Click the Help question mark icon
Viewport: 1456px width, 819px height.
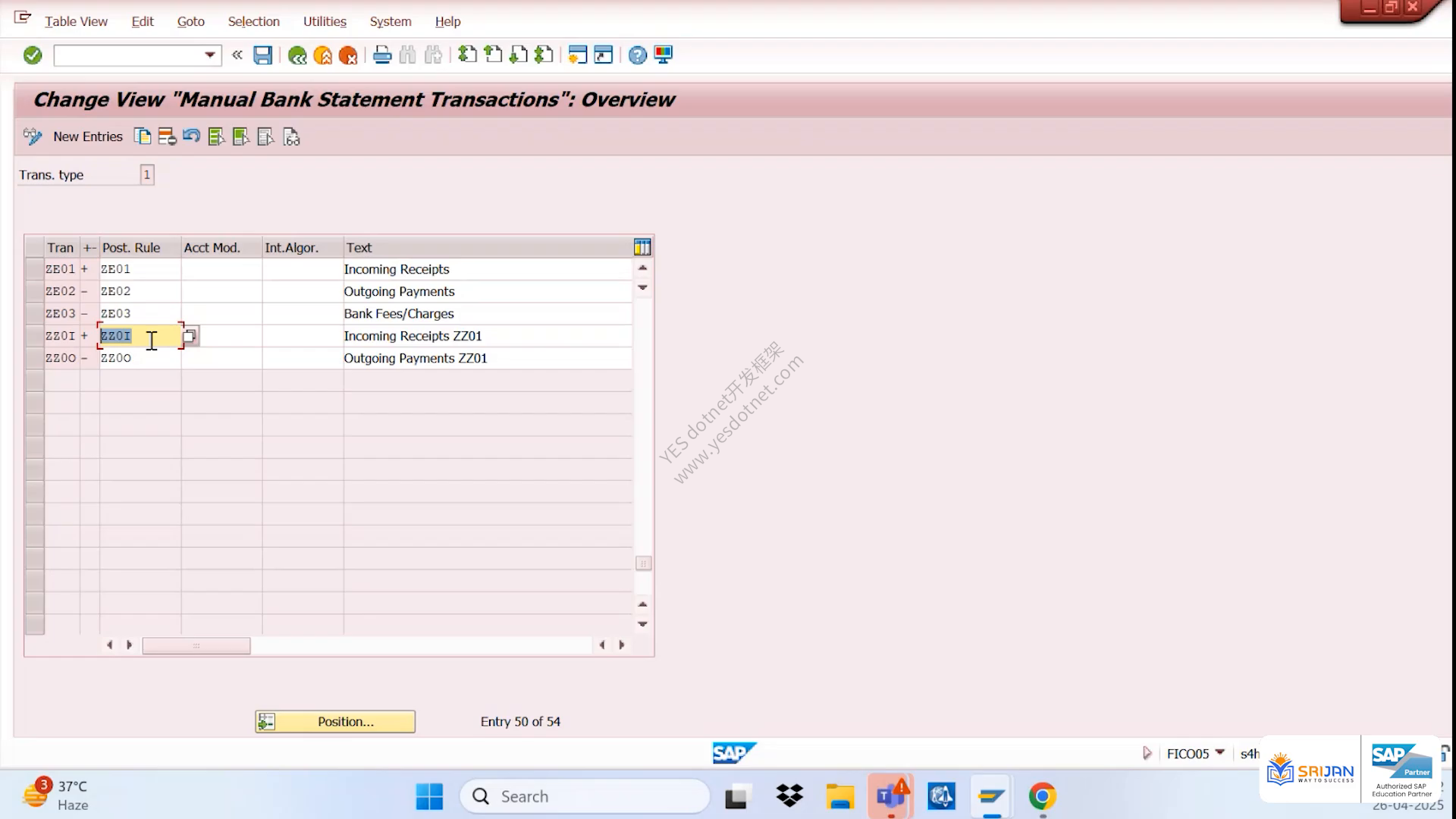(x=638, y=55)
